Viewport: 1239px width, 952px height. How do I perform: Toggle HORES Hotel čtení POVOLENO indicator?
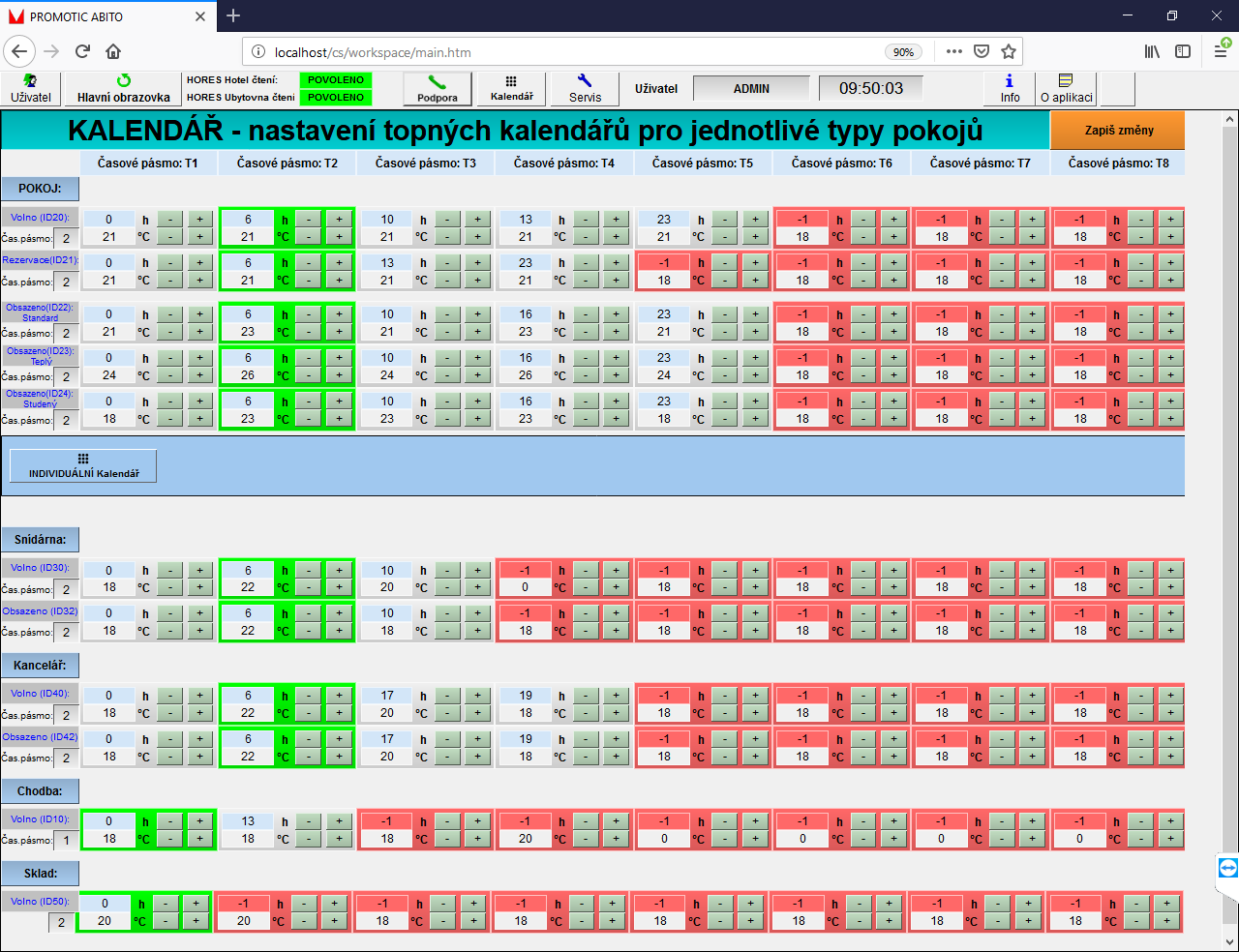coord(336,80)
